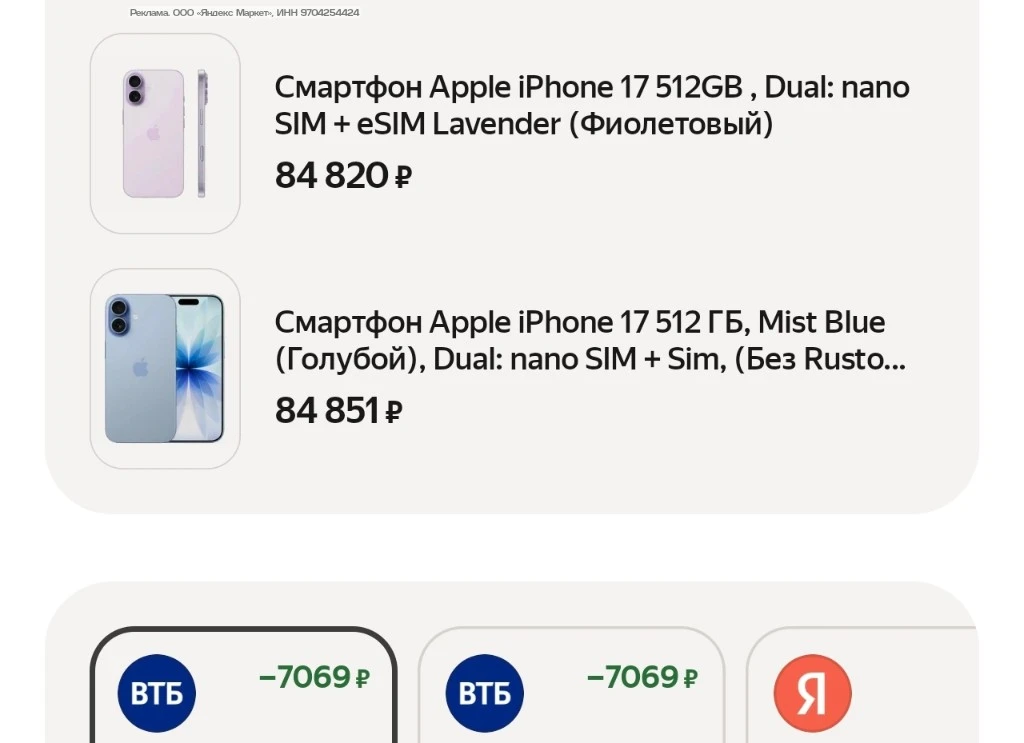Open the Mist Blue iPhone 17 product image
This screenshot has height=743, width=1024.
[x=165, y=369]
